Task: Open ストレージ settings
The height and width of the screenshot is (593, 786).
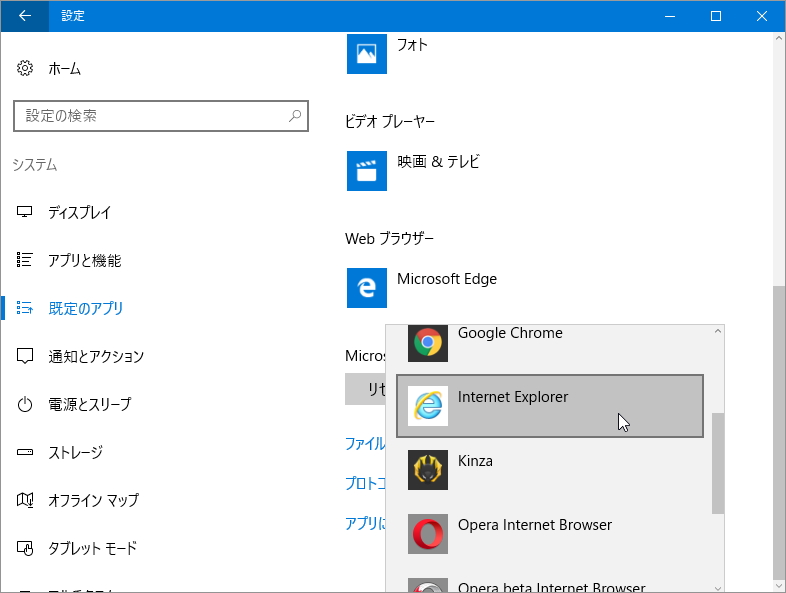Action: [x=76, y=452]
